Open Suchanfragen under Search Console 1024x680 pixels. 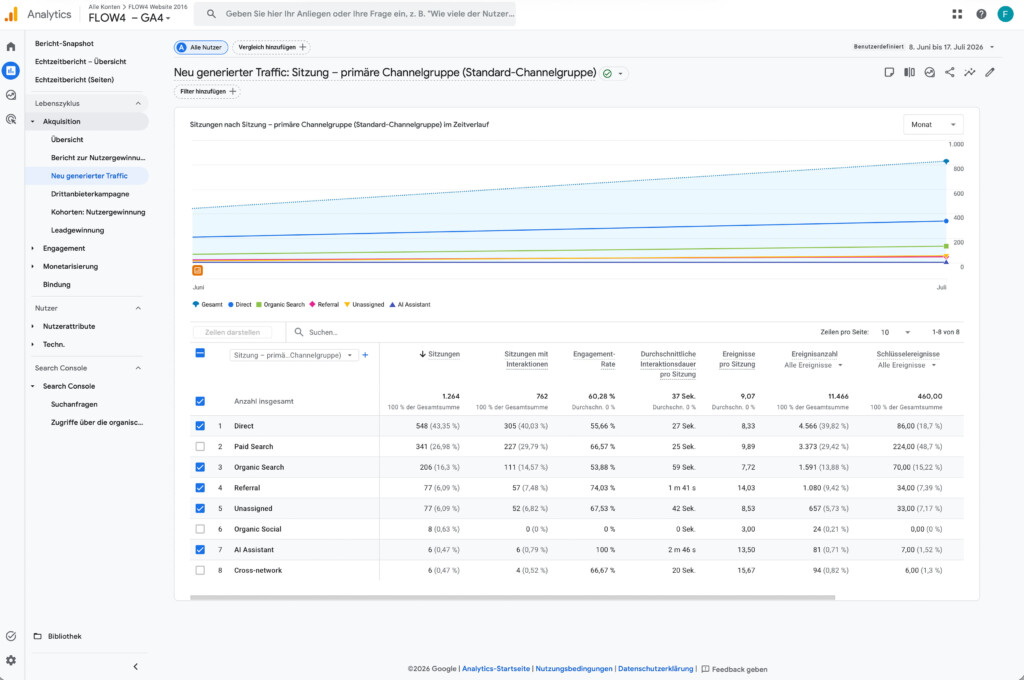click(74, 404)
